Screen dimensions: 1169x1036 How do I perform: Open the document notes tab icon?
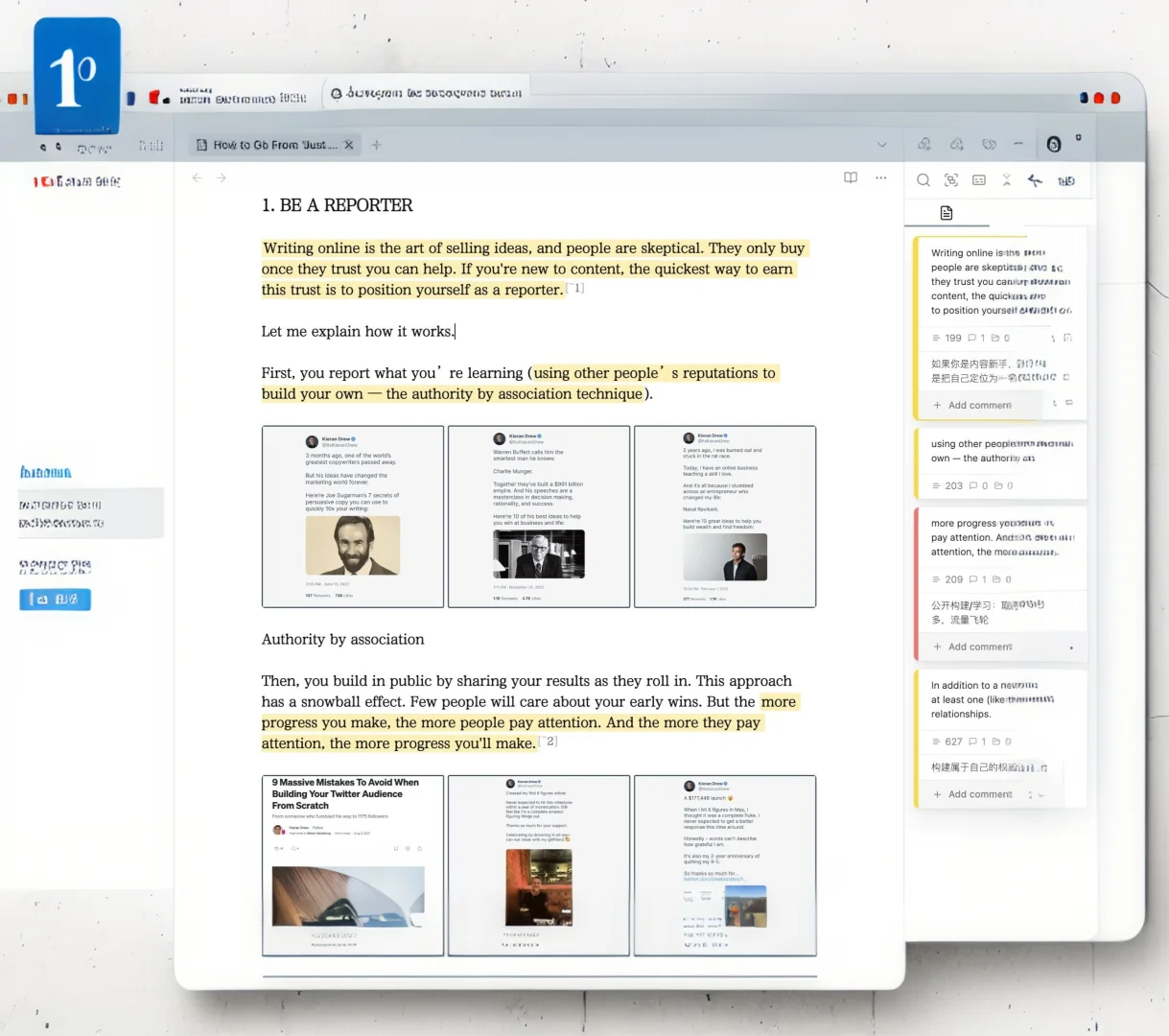click(947, 213)
